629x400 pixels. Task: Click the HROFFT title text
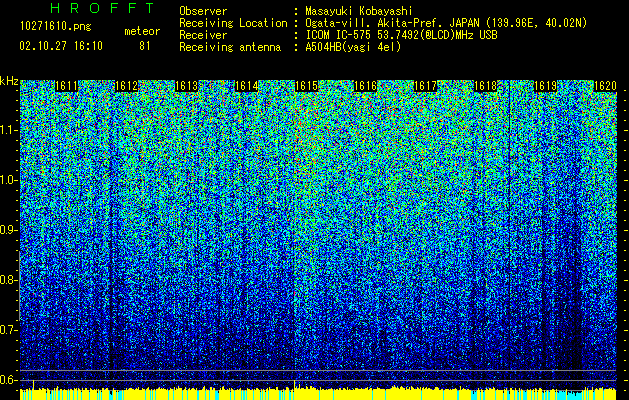[x=103, y=8]
